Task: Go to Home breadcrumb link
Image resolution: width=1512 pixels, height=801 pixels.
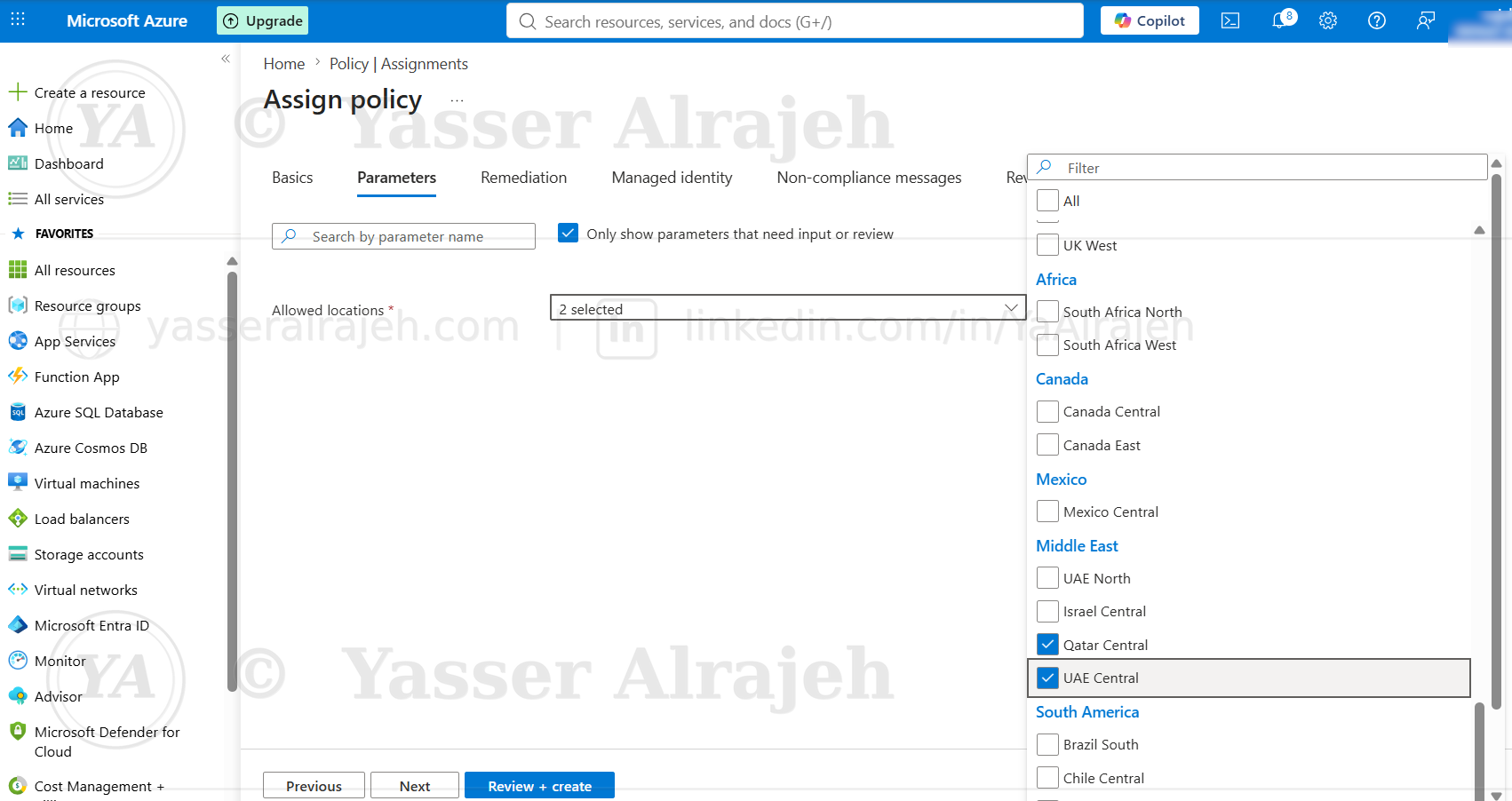Action: pos(284,64)
